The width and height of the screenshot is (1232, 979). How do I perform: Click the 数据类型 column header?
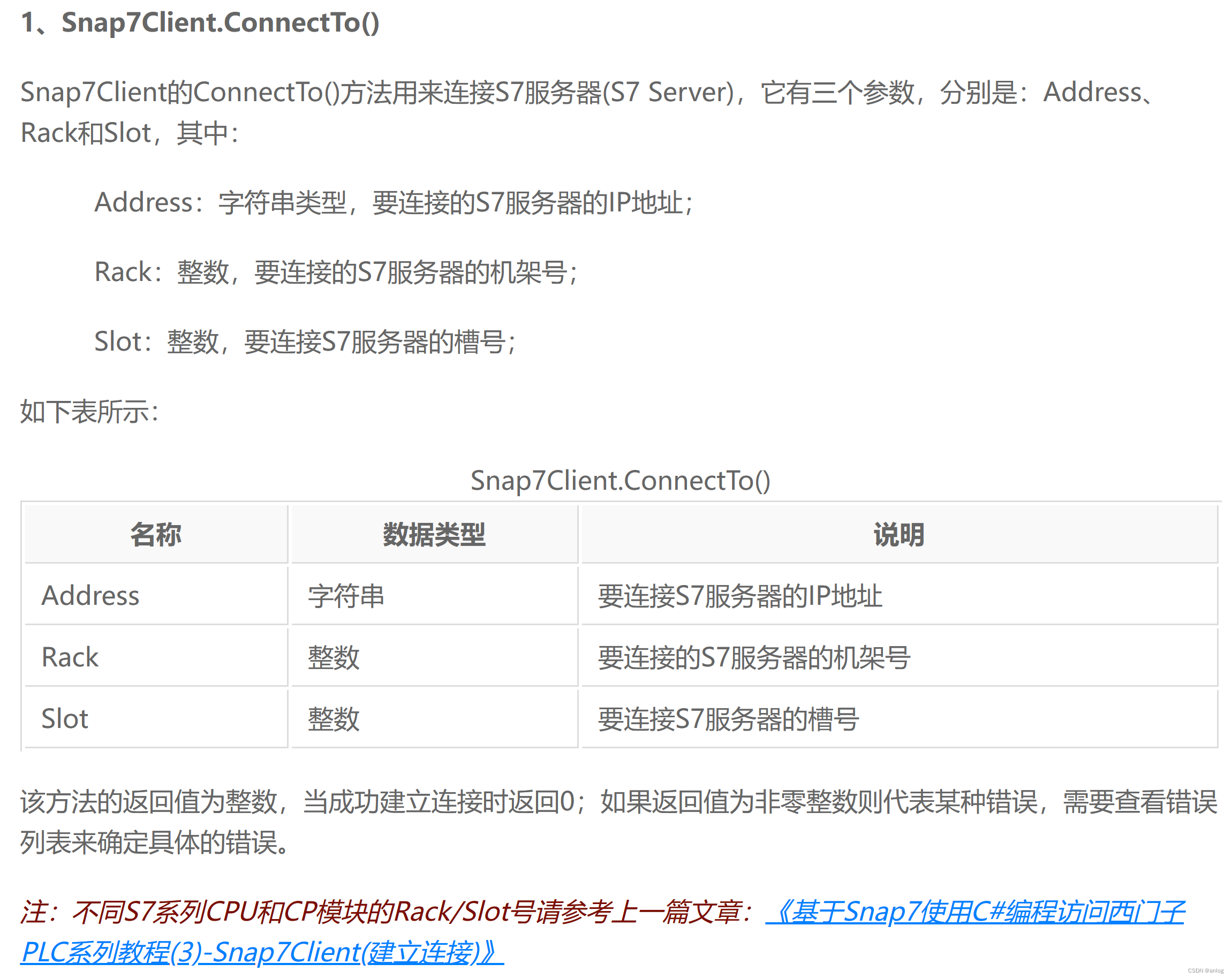[434, 535]
